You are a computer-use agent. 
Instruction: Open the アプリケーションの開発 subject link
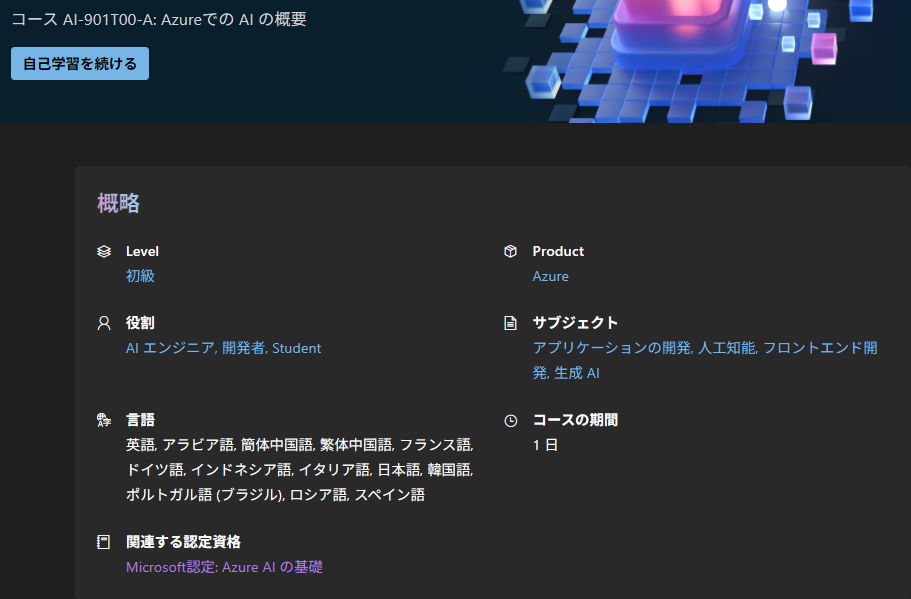tap(612, 347)
